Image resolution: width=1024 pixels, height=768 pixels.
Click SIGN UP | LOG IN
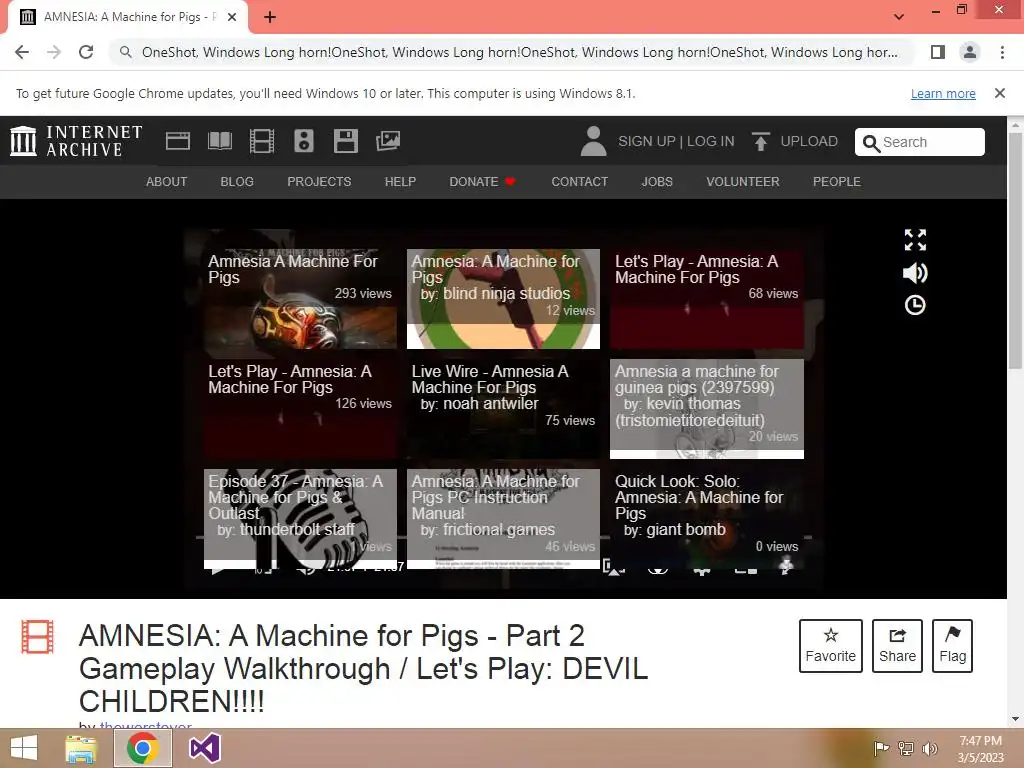pyautogui.click(x=676, y=141)
